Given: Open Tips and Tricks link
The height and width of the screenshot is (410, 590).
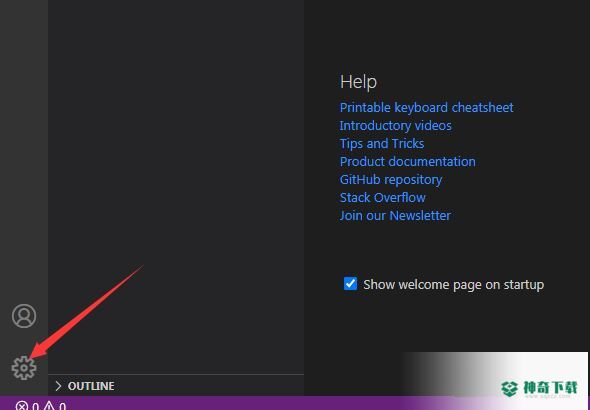Looking at the screenshot, I should click(382, 144).
